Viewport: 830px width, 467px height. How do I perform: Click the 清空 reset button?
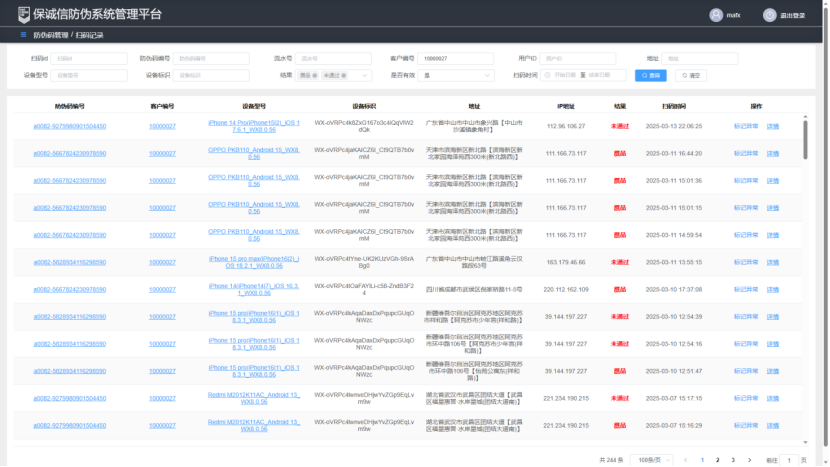(x=690, y=75)
